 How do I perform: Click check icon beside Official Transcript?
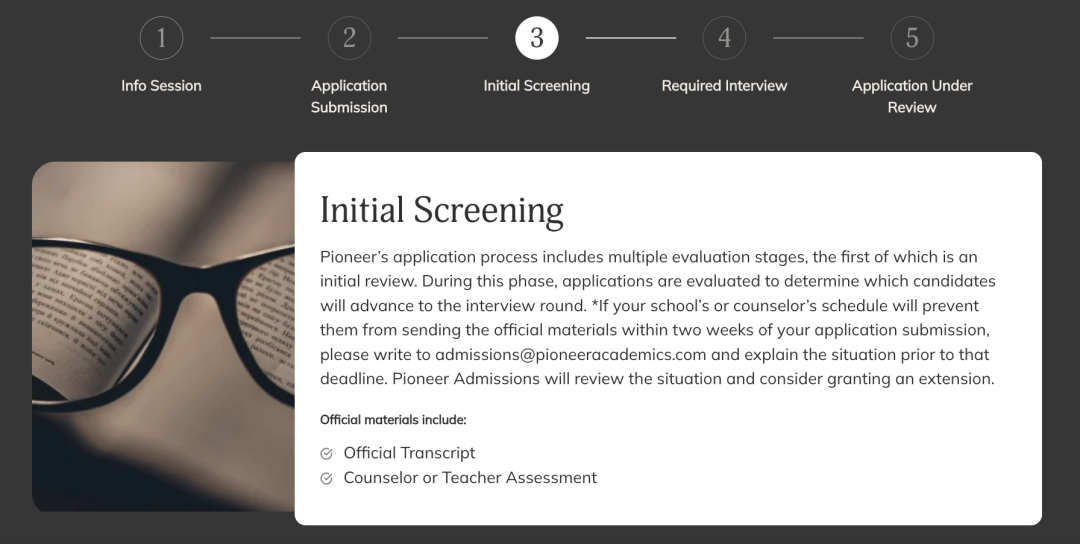(x=326, y=454)
